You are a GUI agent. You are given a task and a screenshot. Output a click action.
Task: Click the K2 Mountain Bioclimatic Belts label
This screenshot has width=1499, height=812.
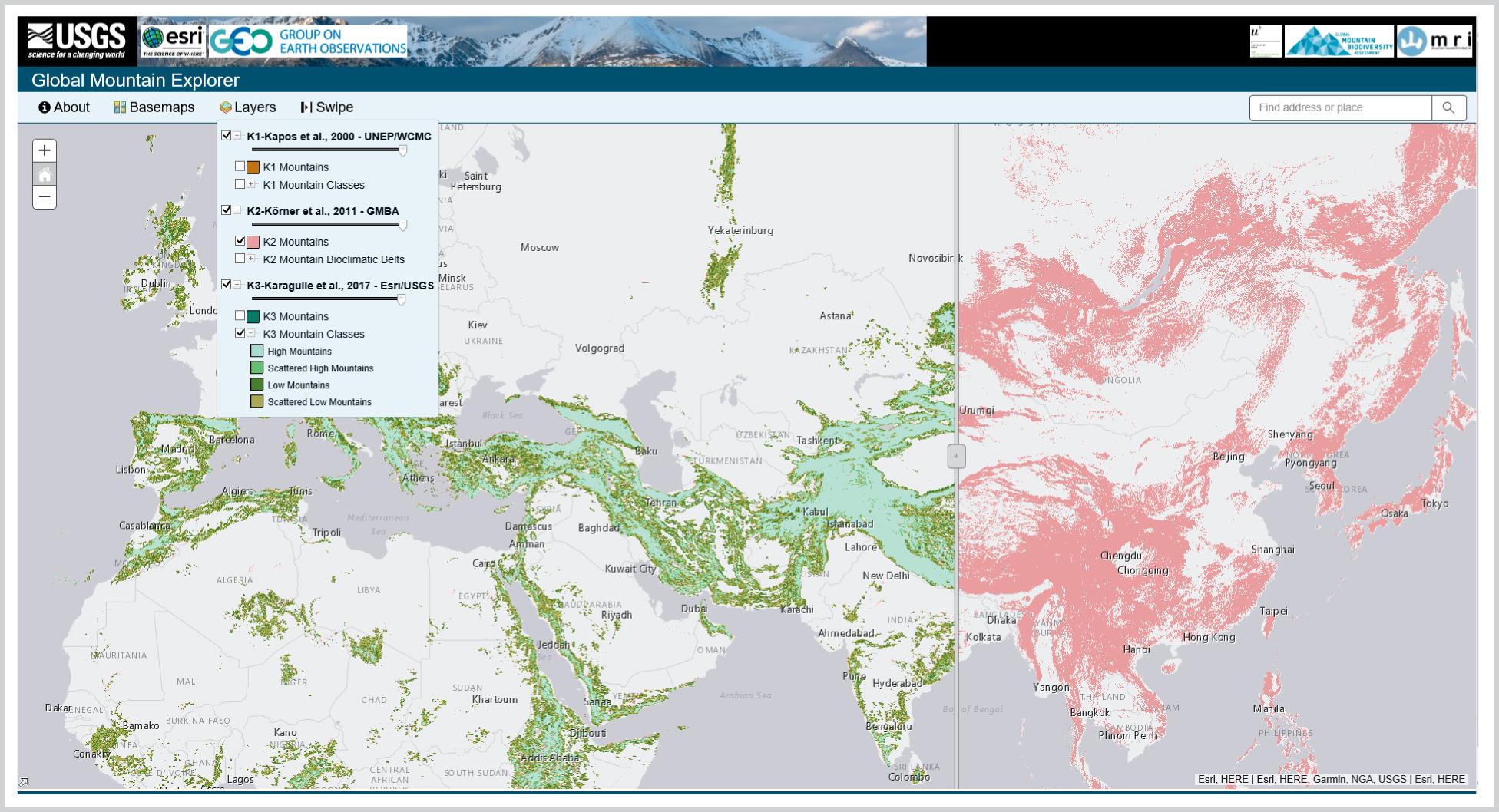333,259
